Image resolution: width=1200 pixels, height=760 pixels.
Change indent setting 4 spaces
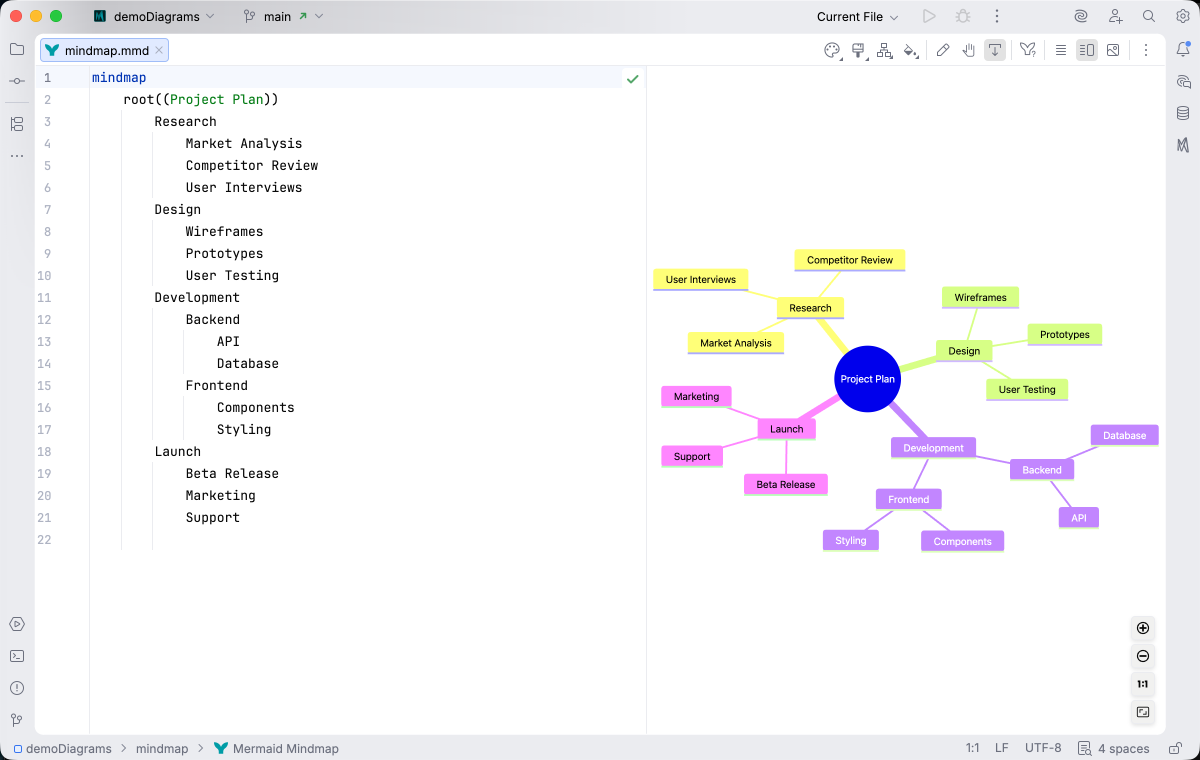click(1124, 748)
